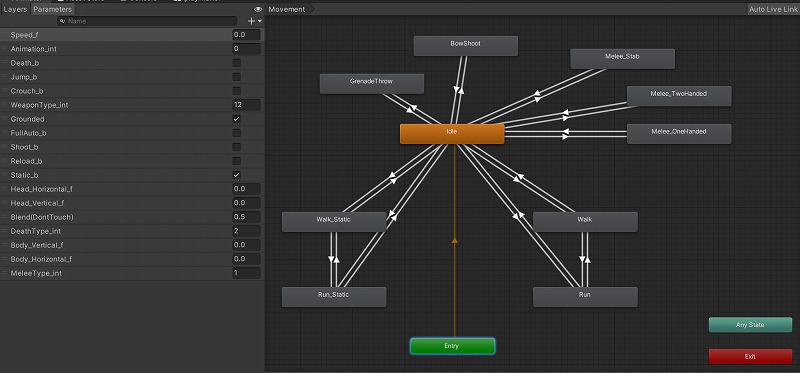This screenshot has width=800, height=373.
Task: Enable the FullAuto_b checkbox
Action: [237, 133]
